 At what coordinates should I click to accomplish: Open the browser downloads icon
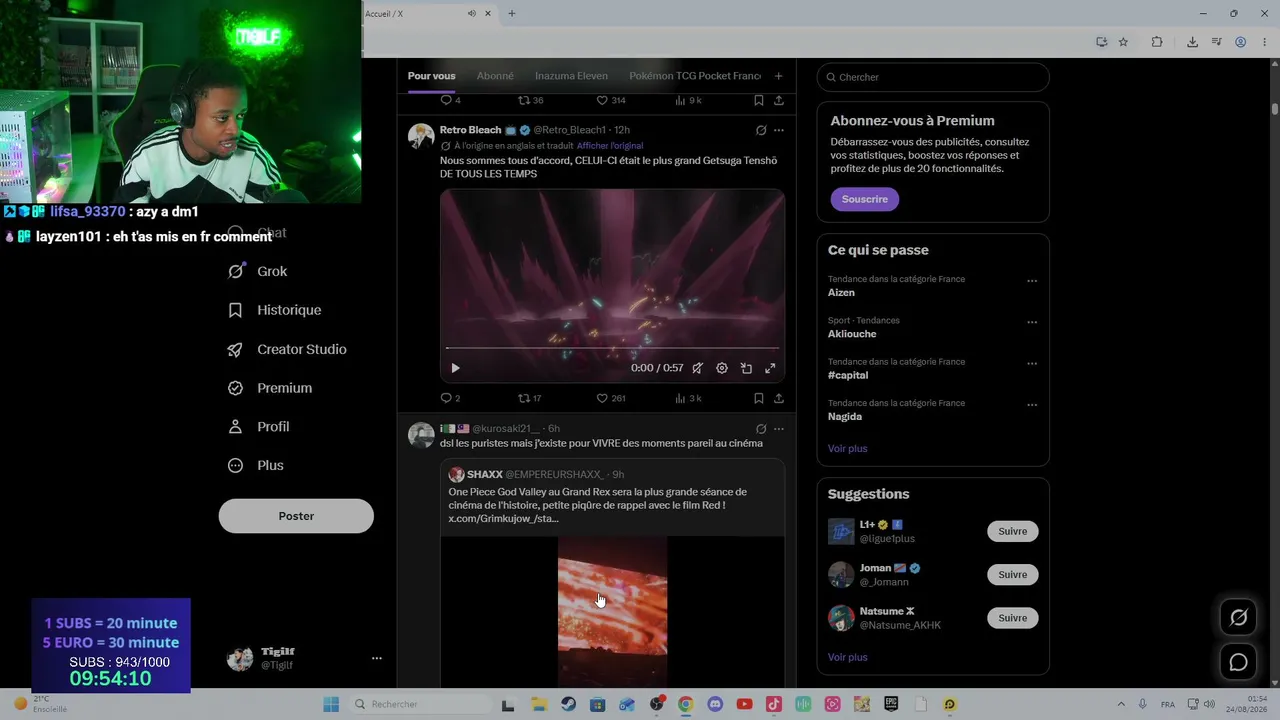tap(1192, 42)
